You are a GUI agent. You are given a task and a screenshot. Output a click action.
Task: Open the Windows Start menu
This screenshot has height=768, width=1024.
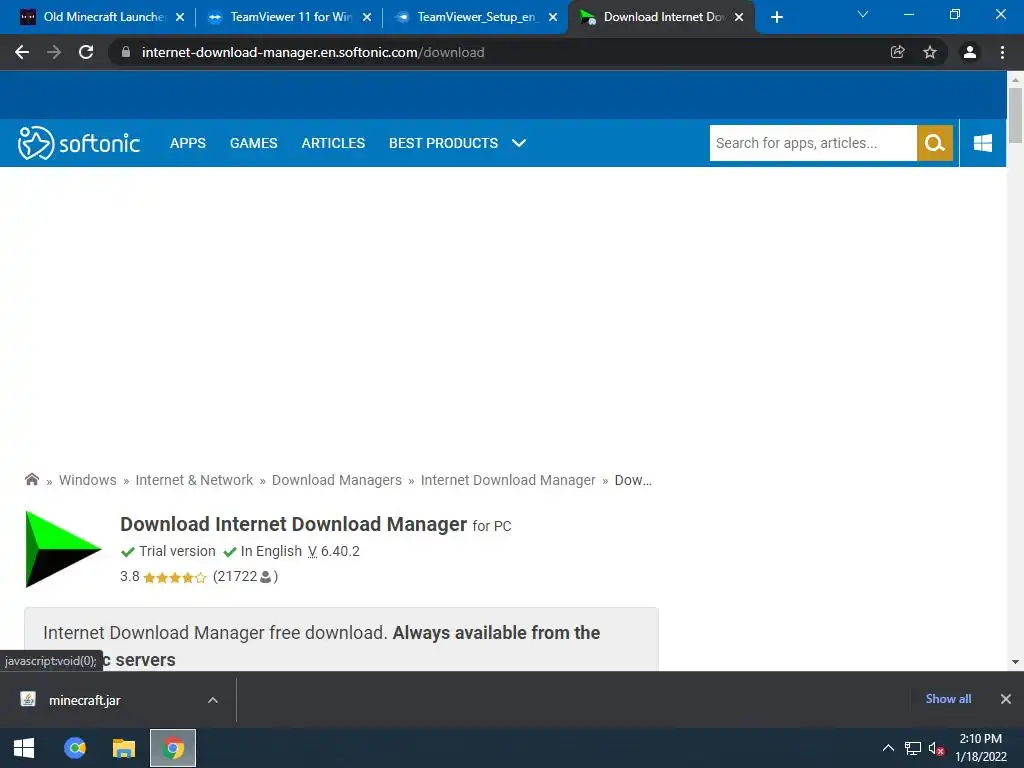point(24,748)
